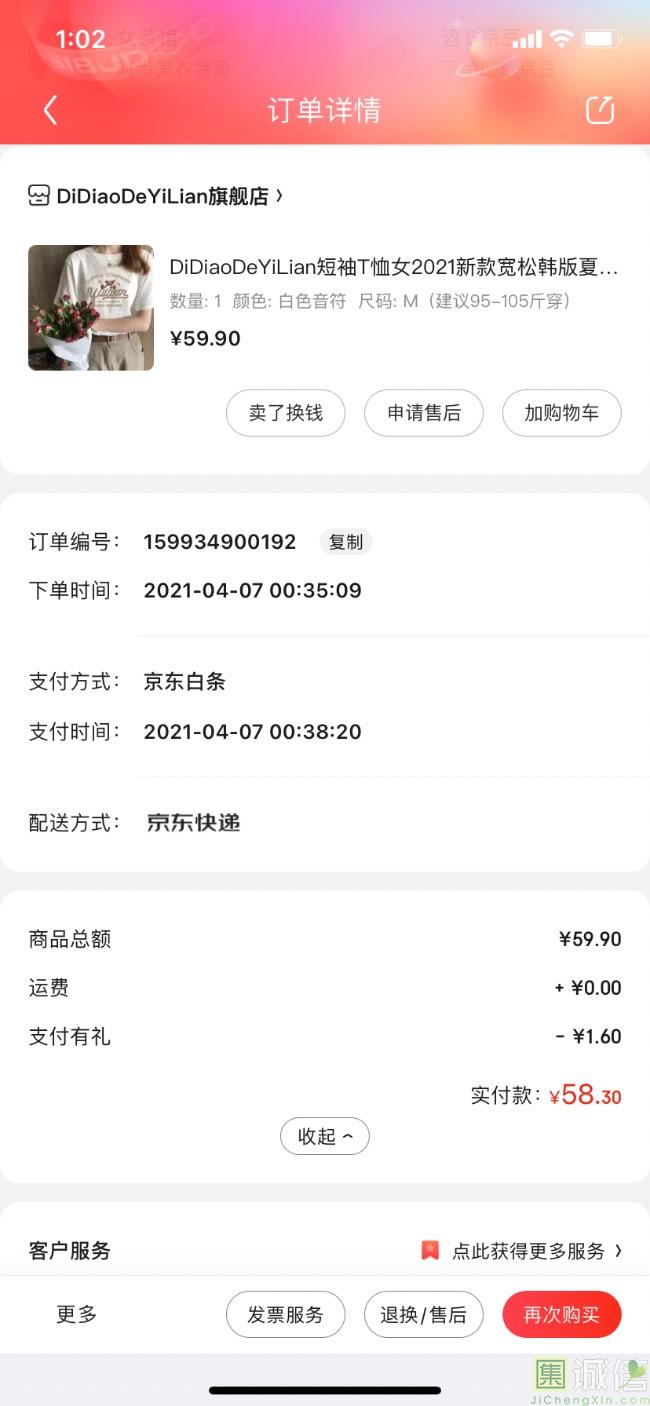Tap the store icon beside DiDiaoDeYiLian旗舰店
The height and width of the screenshot is (1406, 650).
click(x=39, y=196)
